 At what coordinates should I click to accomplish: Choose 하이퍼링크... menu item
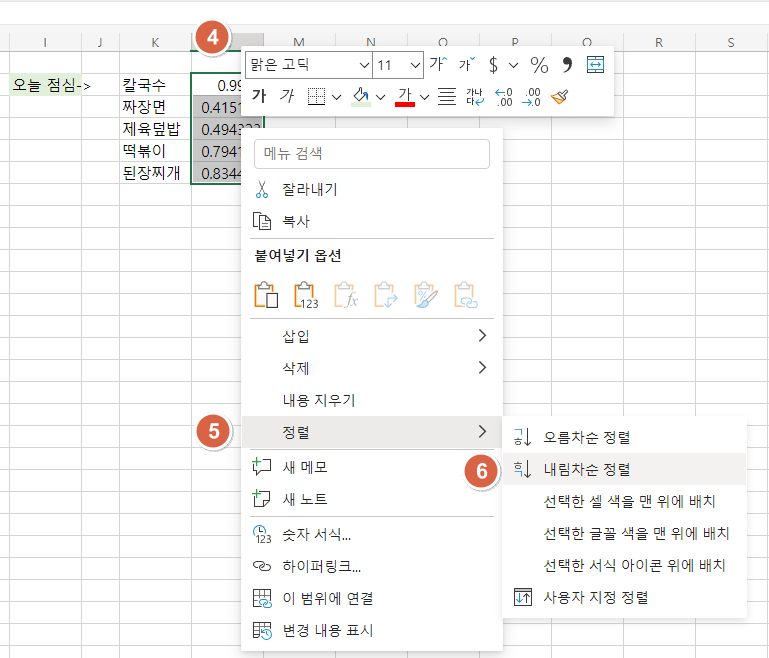coord(372,566)
